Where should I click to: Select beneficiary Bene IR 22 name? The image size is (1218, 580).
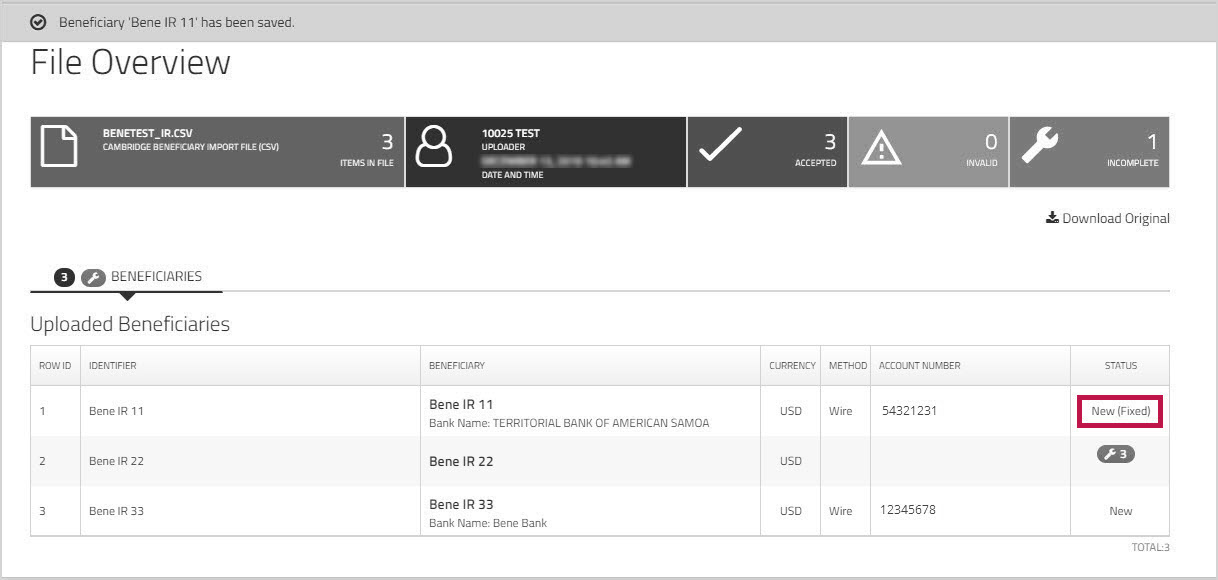click(461, 461)
